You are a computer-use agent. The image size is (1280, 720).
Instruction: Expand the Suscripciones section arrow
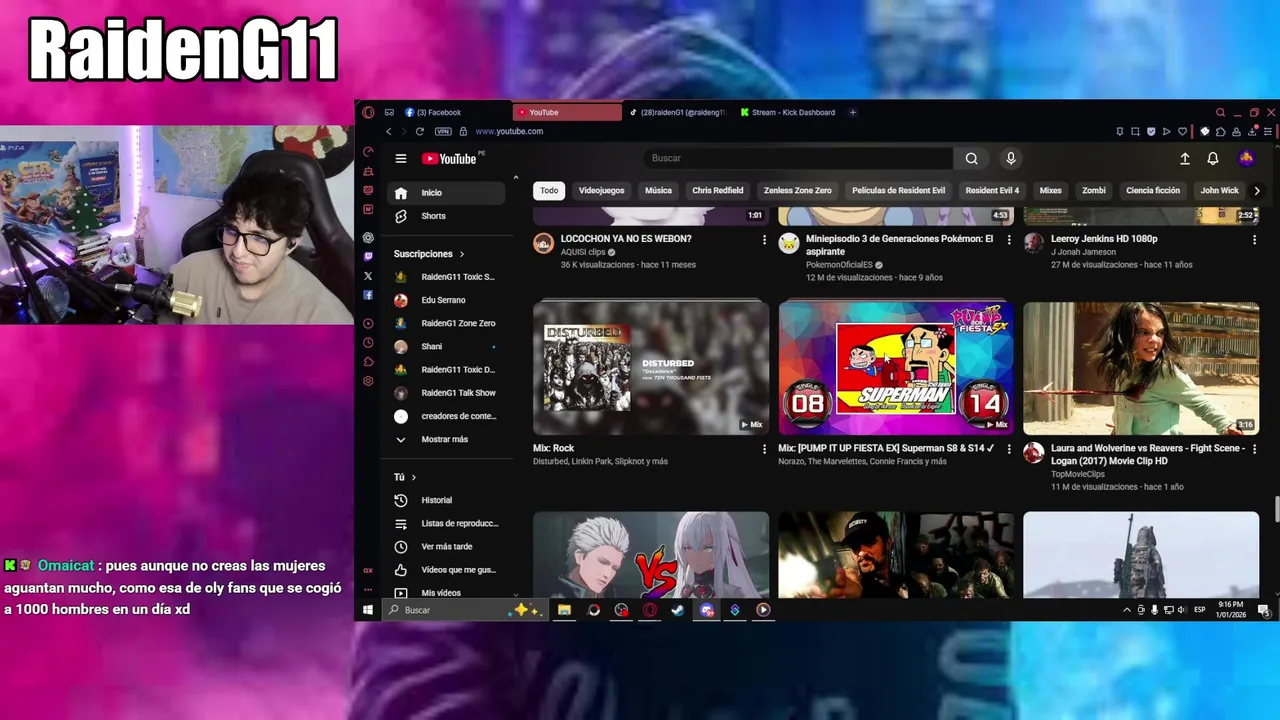(x=462, y=254)
